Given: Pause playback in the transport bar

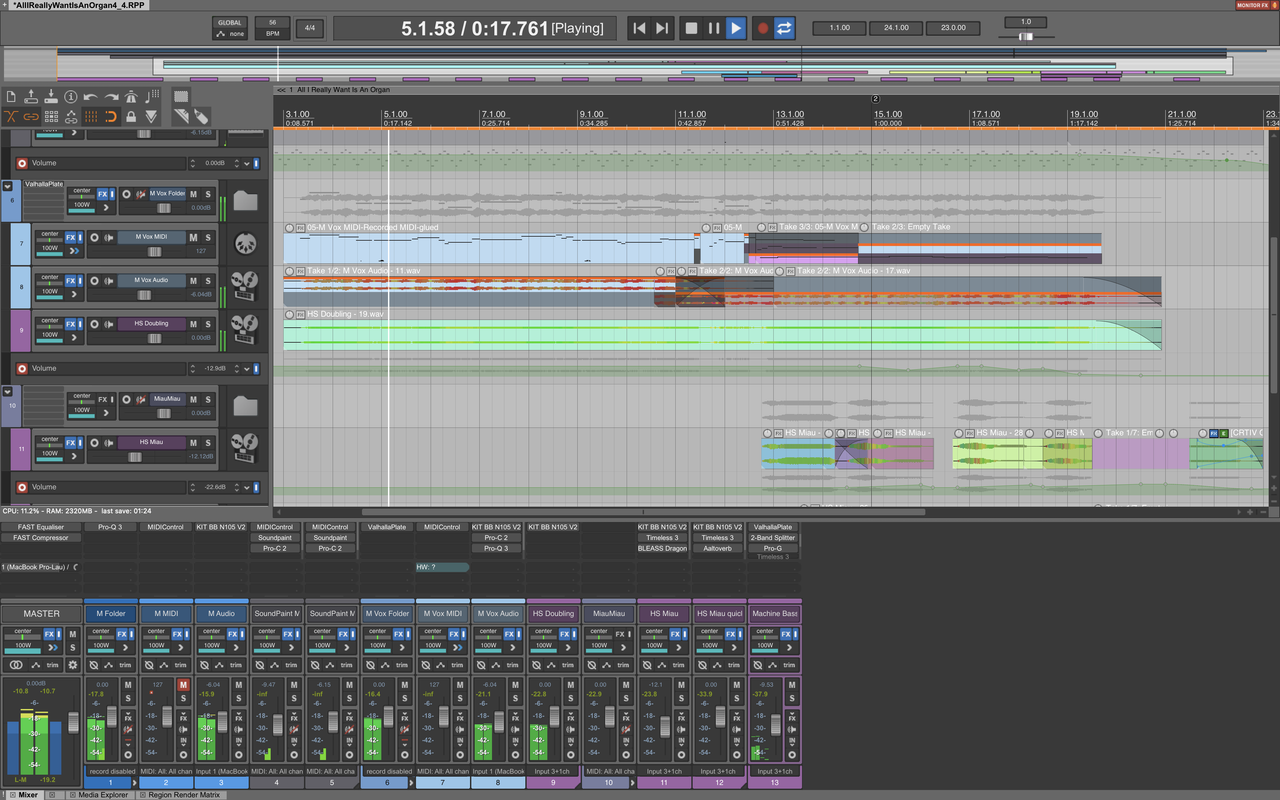Looking at the screenshot, I should point(713,29).
